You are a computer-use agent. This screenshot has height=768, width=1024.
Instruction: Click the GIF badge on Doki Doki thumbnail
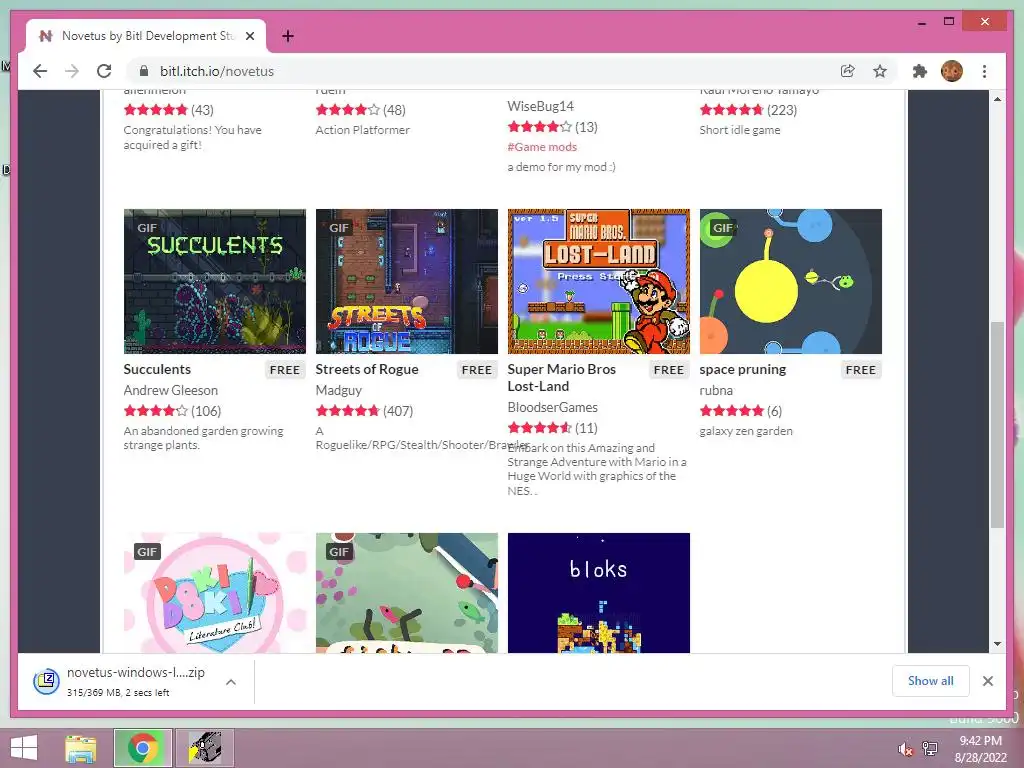click(x=147, y=552)
